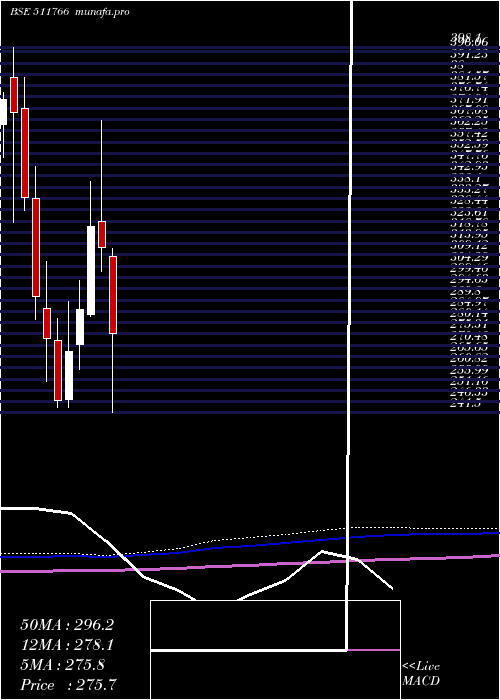
Task: Click the 289.8 price axis label
Action: coord(466,292)
